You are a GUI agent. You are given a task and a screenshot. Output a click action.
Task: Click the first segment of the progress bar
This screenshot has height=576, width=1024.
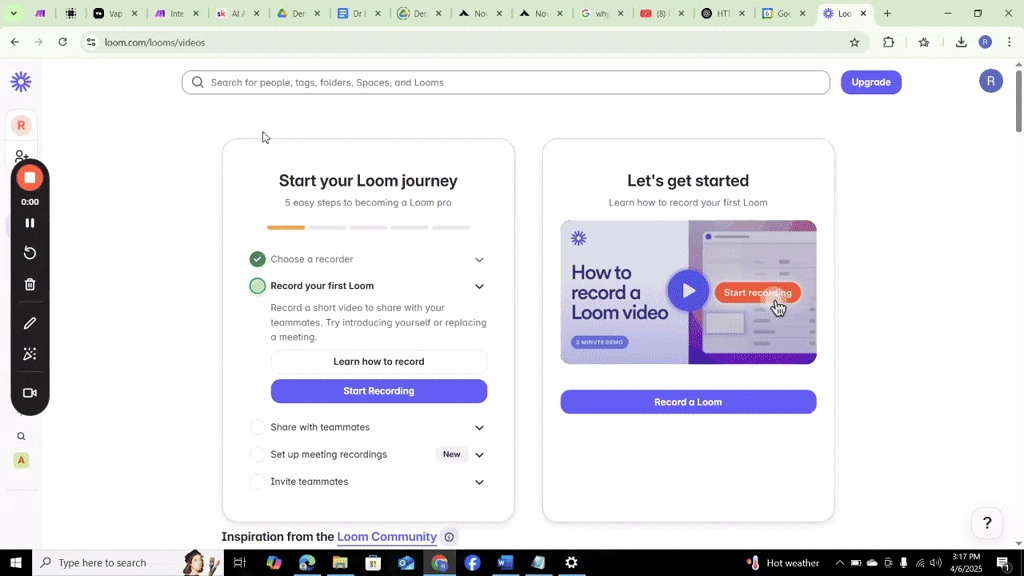click(285, 228)
